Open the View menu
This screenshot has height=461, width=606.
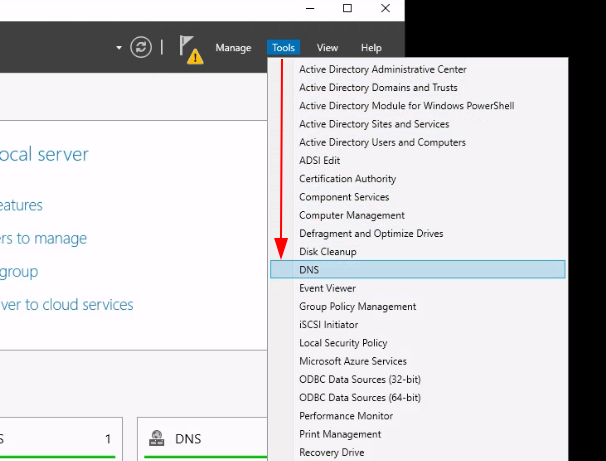(x=327, y=48)
